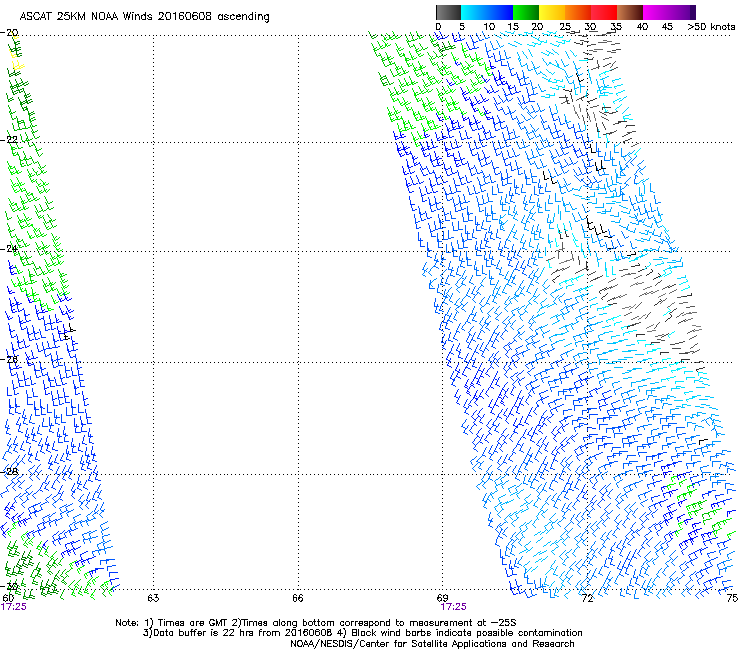Click the '-22' latitude axis label
Screen dimensions: 740x650
pos(9,140)
